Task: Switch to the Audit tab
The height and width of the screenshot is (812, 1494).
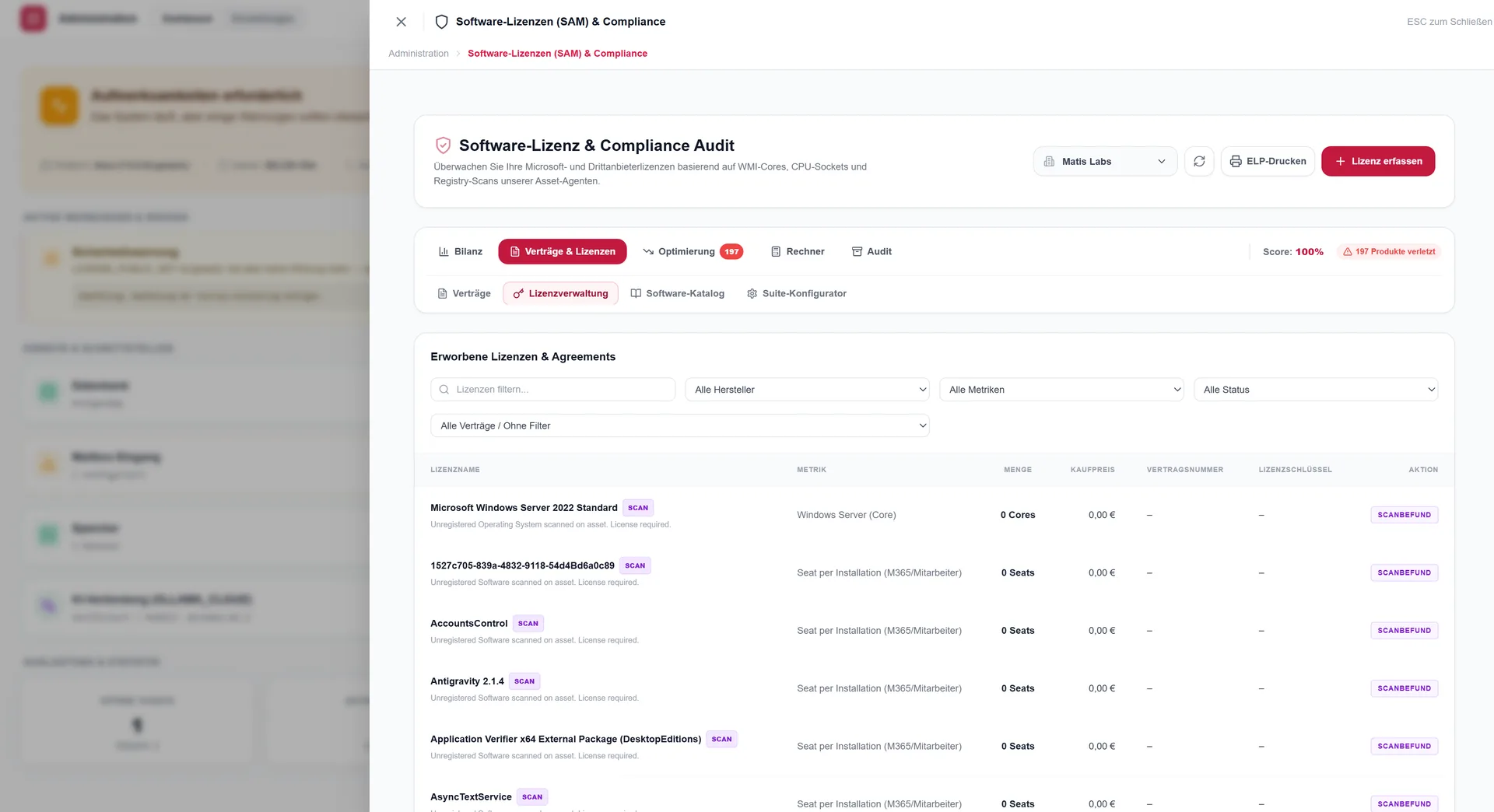Action: pos(871,251)
